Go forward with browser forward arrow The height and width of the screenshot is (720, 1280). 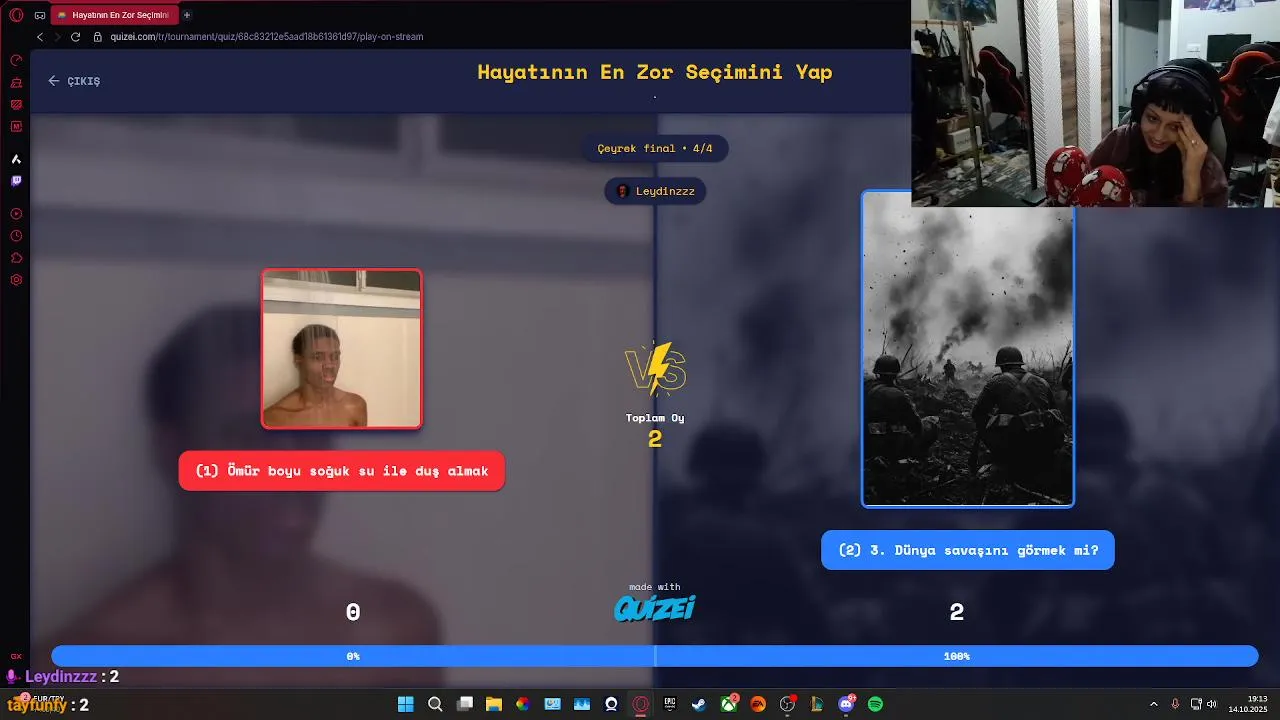coord(57,37)
